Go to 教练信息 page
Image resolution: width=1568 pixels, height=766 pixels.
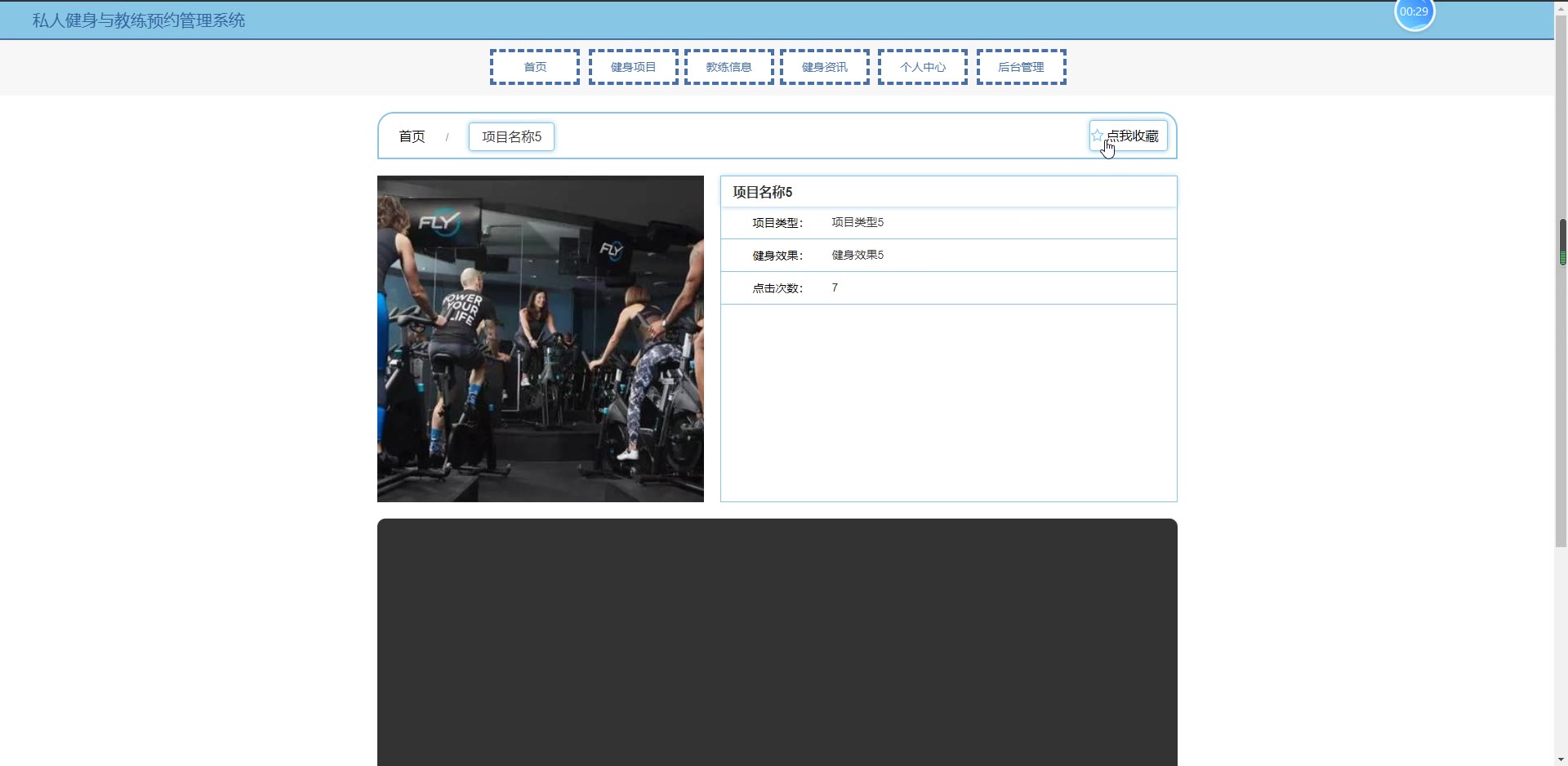point(729,67)
